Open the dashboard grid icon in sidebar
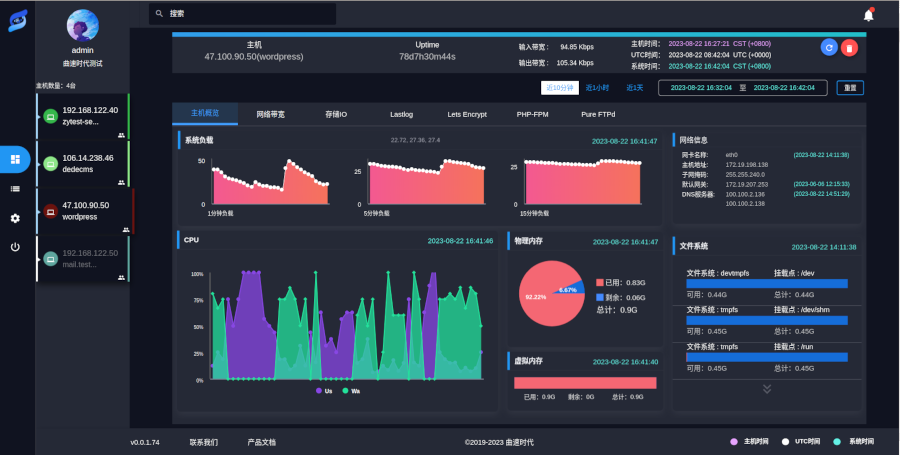This screenshot has width=900, height=455. [15, 159]
